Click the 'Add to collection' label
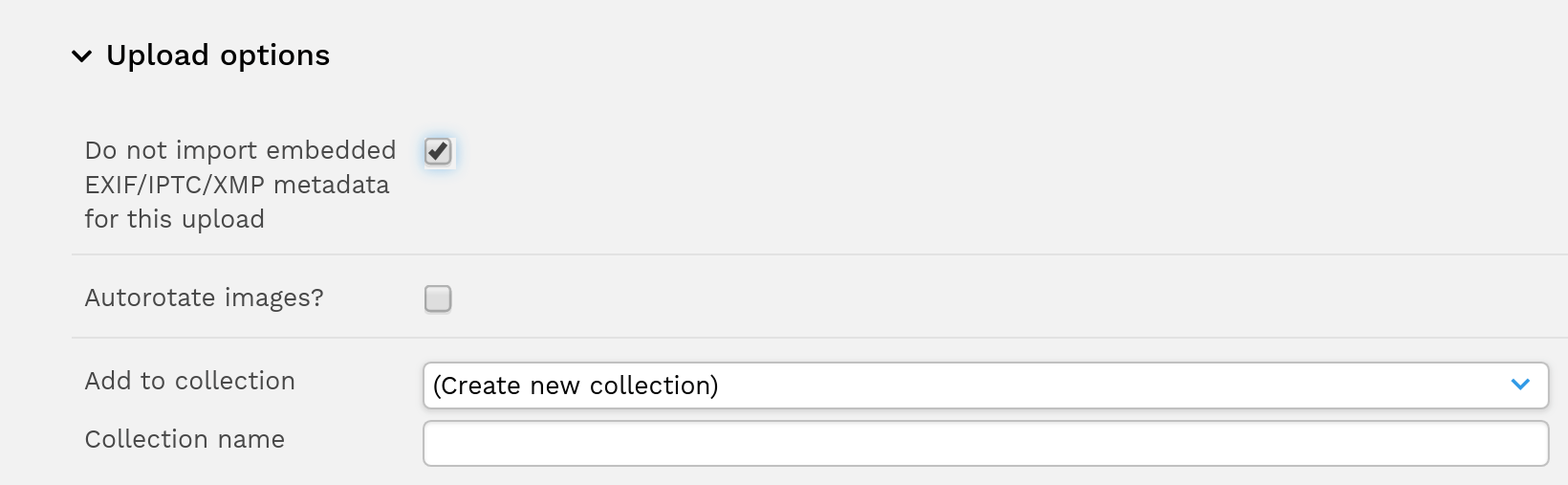 tap(189, 381)
